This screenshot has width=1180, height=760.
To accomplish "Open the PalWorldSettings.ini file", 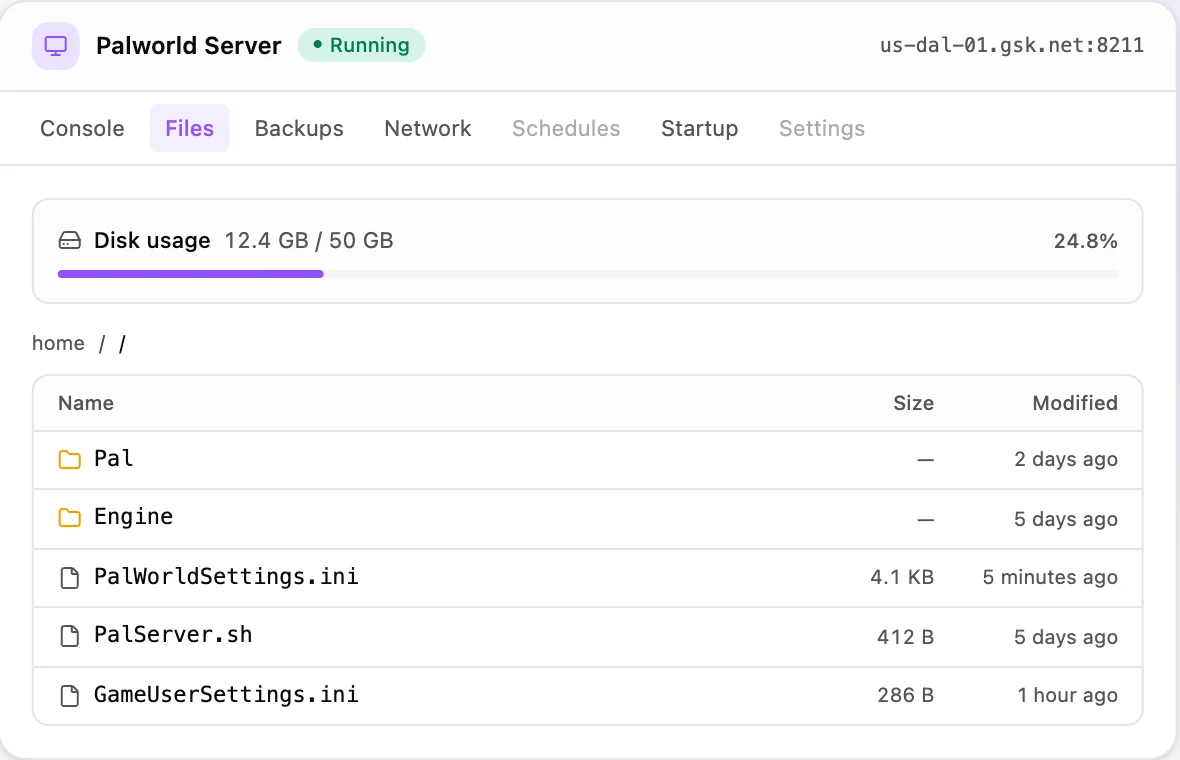I will point(226,576).
